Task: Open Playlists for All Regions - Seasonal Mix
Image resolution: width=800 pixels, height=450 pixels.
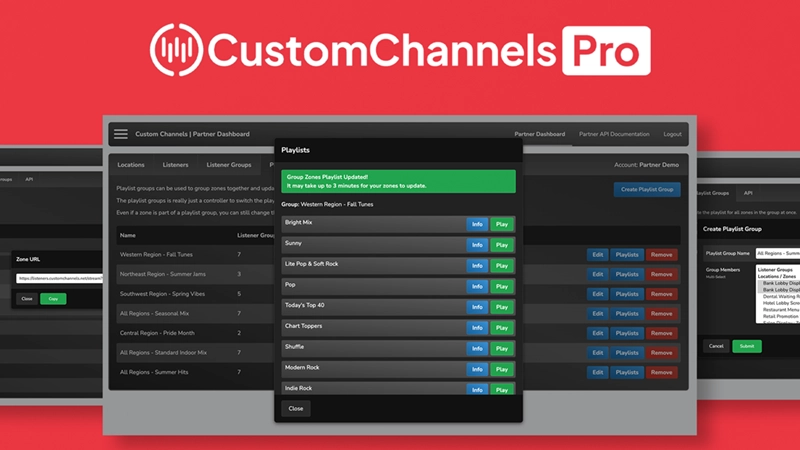Action: tap(627, 314)
